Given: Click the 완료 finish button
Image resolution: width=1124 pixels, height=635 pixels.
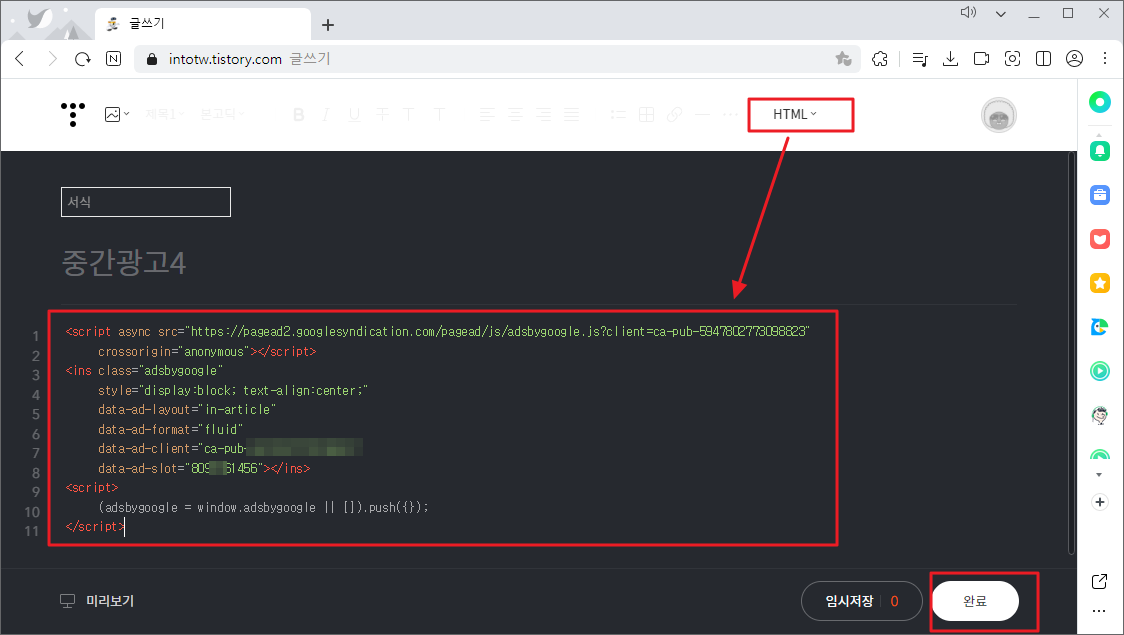Looking at the screenshot, I should coord(976,601).
